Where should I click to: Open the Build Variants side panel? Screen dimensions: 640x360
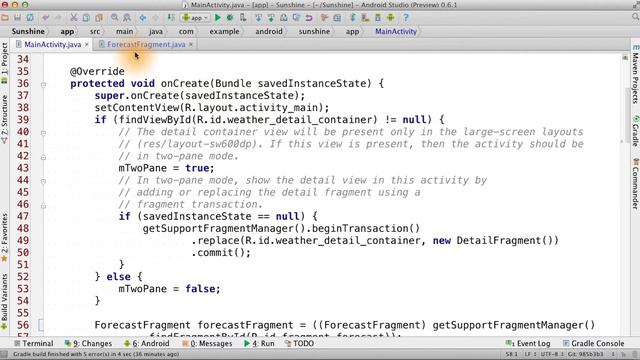(x=4, y=302)
